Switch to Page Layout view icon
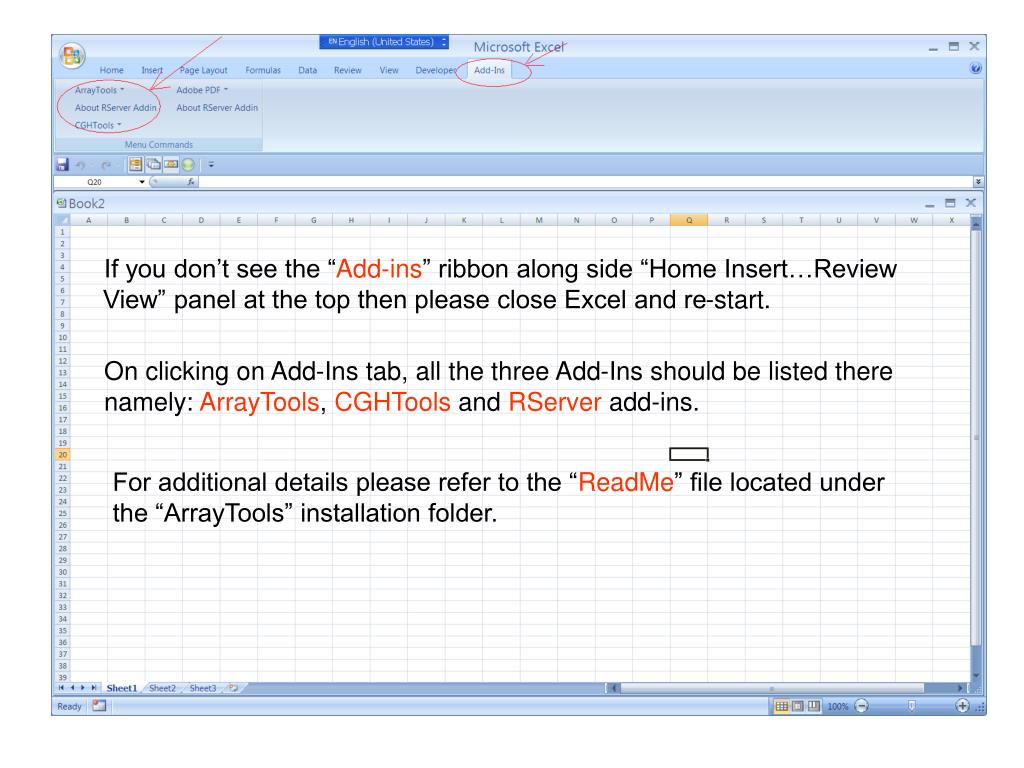The height and width of the screenshot is (768, 1024). click(x=797, y=706)
